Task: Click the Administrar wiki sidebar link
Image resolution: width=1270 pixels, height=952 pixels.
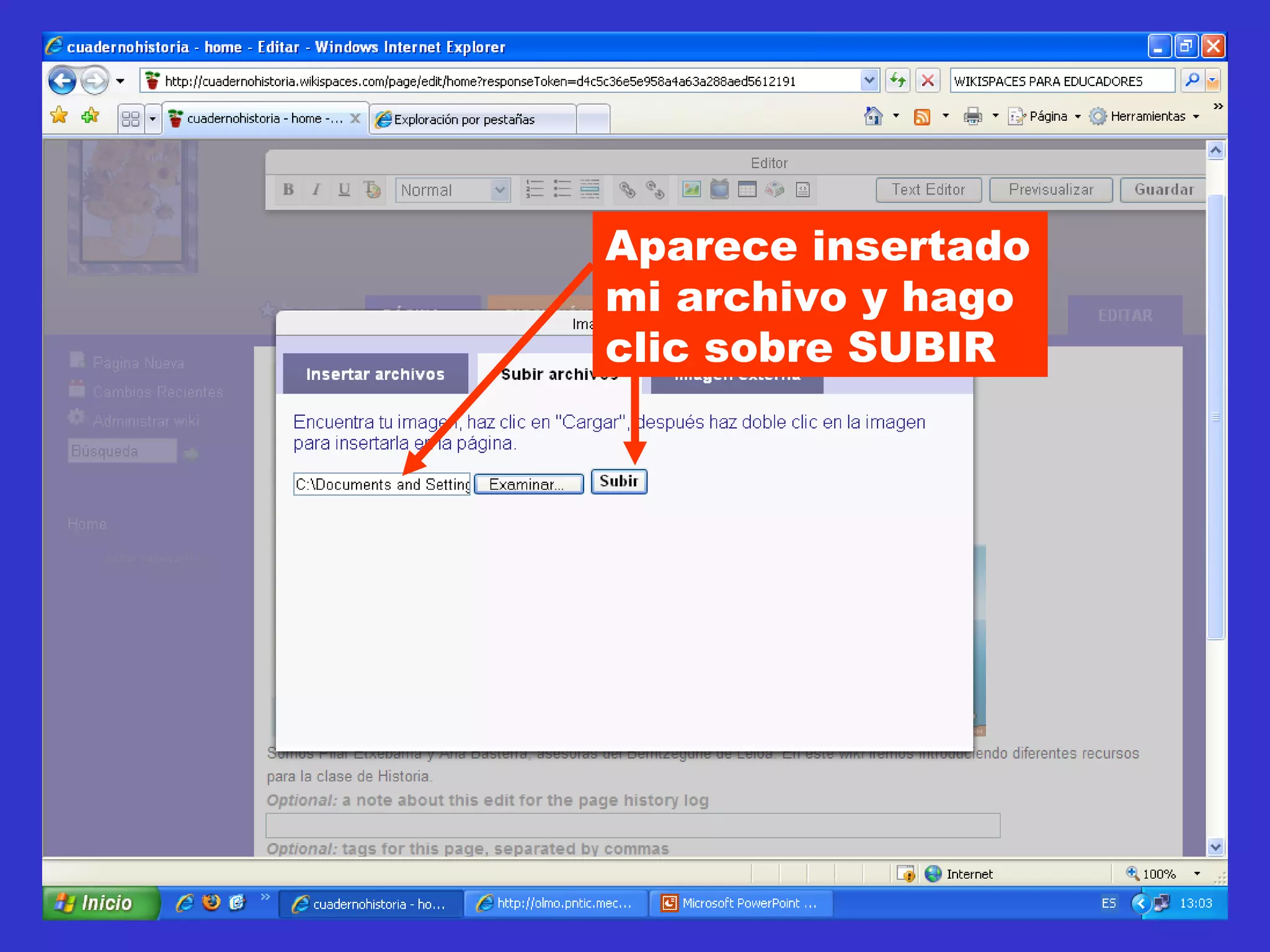Action: 146,421
